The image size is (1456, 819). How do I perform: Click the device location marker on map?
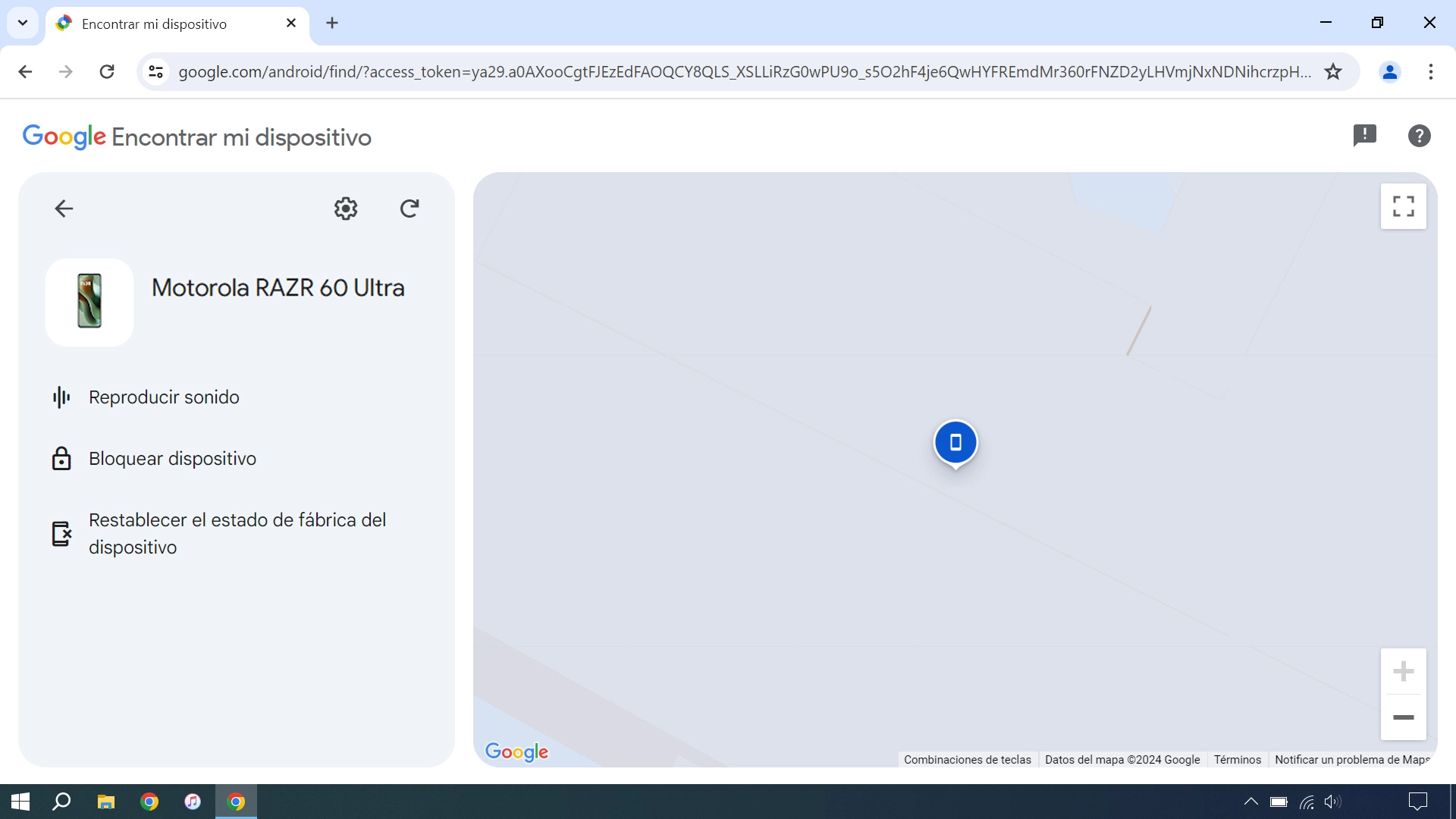(x=955, y=444)
